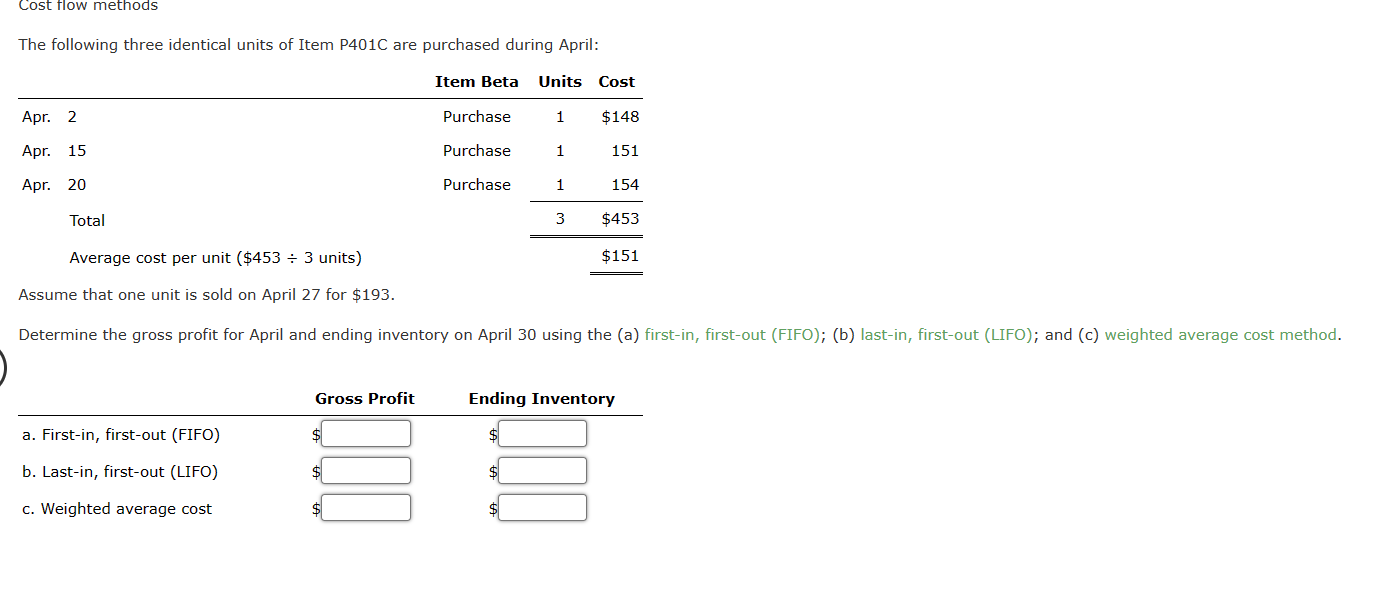Click the Apr. 20 Purchase row

point(330,184)
